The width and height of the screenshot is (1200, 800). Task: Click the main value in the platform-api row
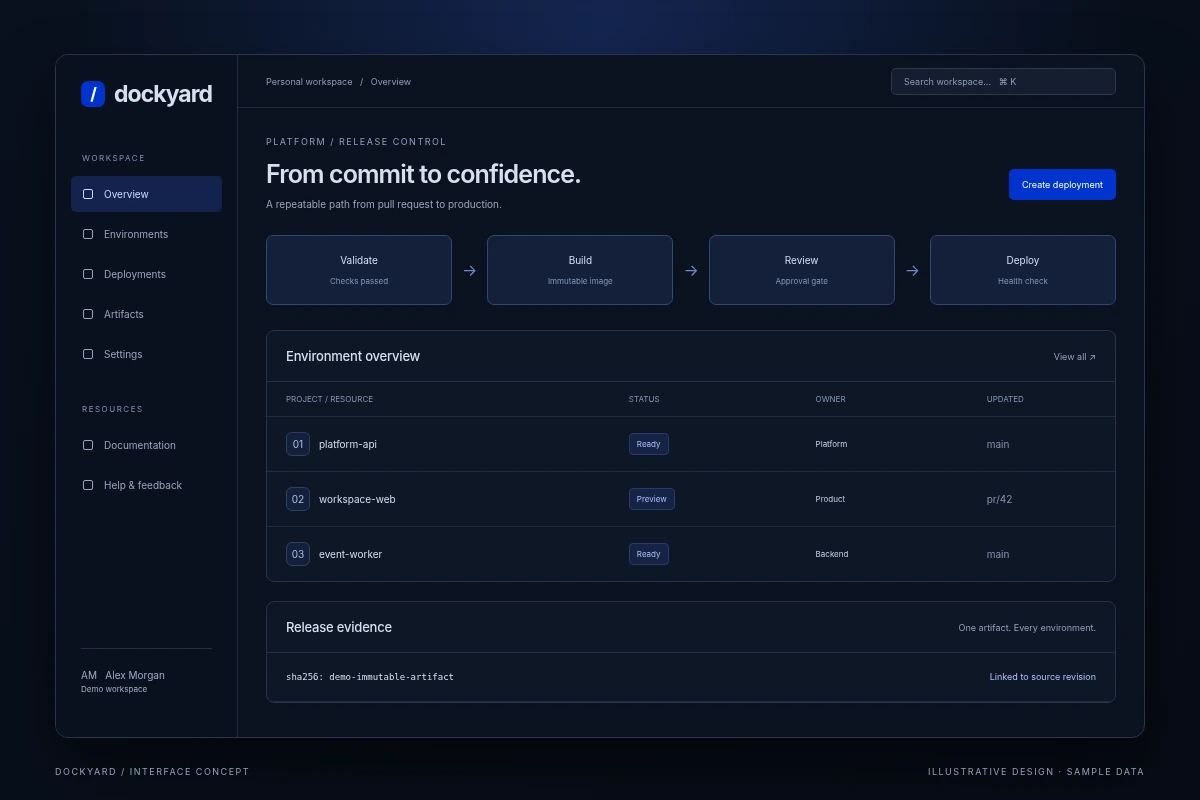tap(998, 444)
